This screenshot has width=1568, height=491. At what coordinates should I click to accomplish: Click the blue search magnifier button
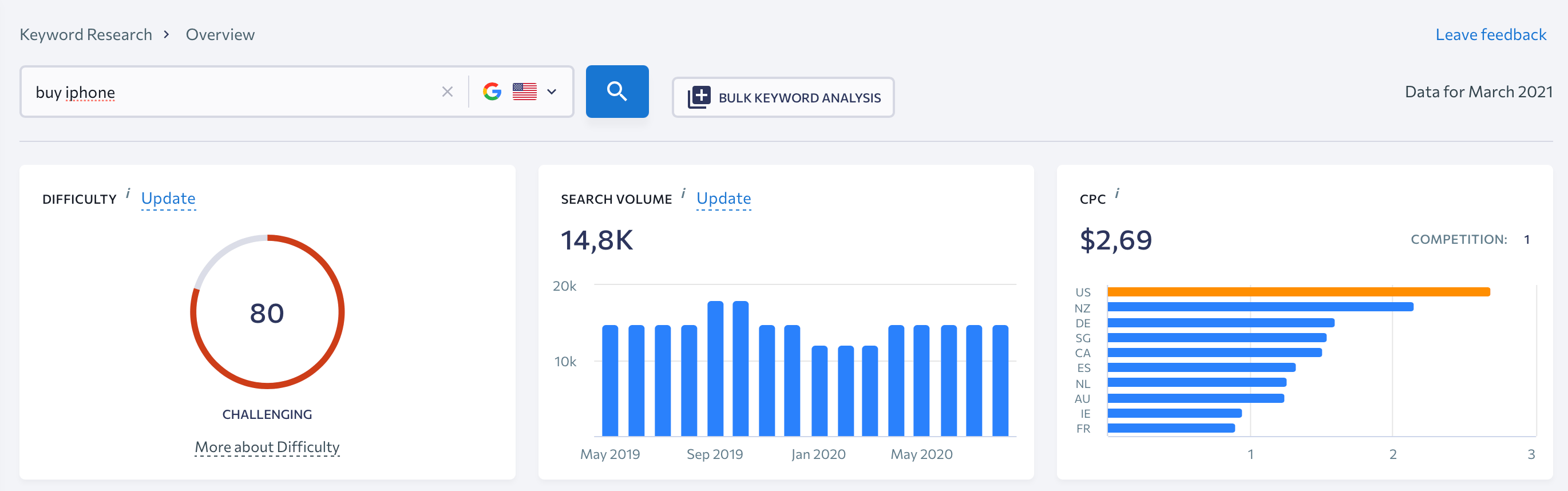pos(616,91)
